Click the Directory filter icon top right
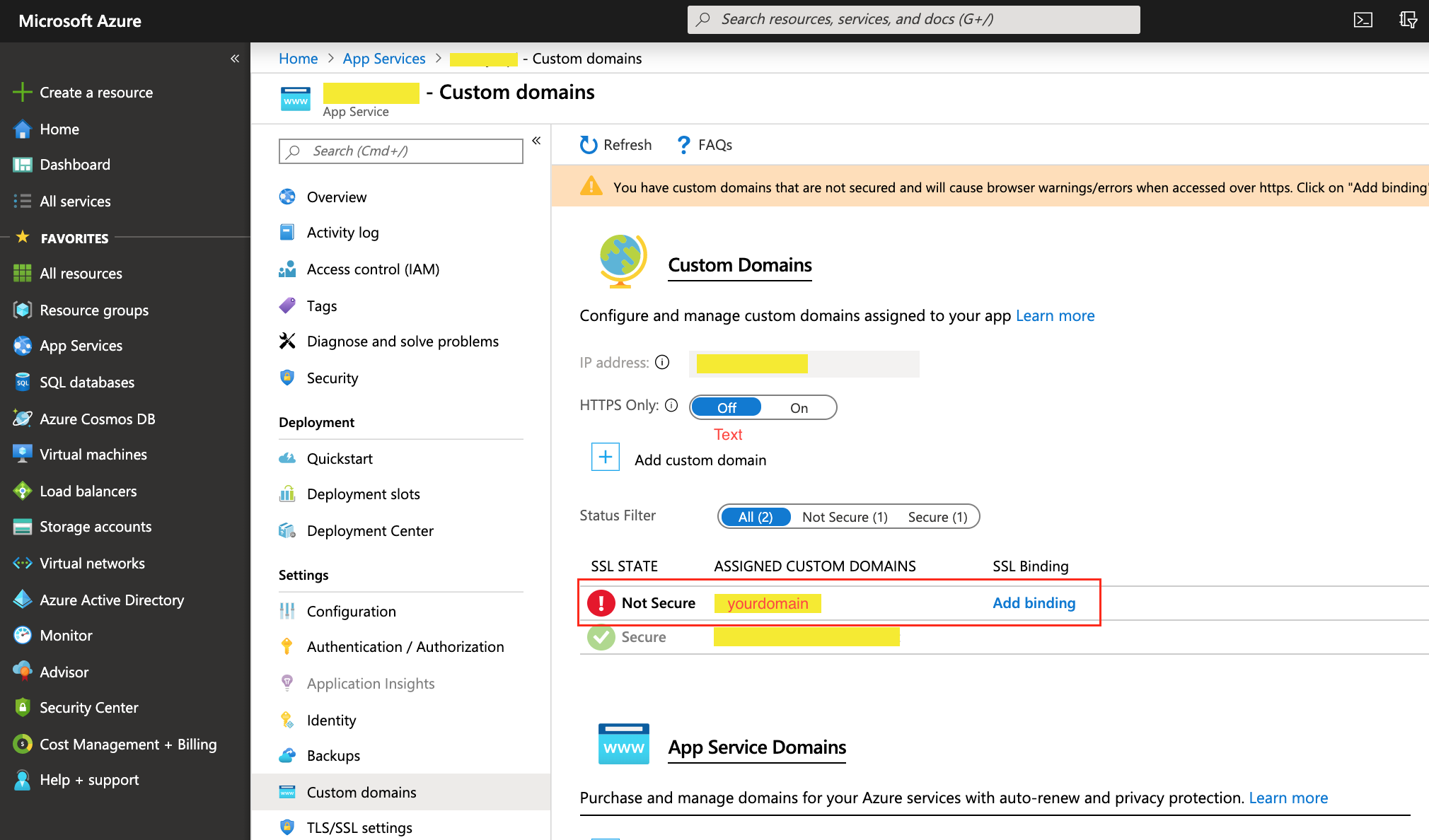Image resolution: width=1429 pixels, height=840 pixels. click(1408, 20)
